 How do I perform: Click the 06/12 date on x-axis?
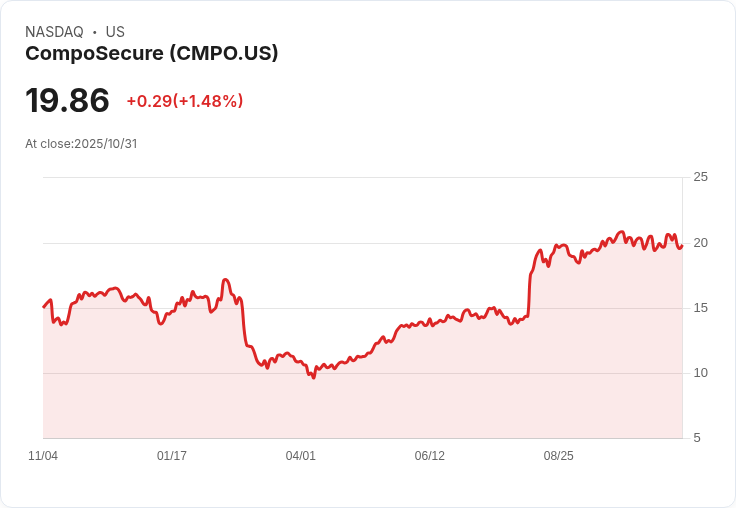[x=429, y=456]
